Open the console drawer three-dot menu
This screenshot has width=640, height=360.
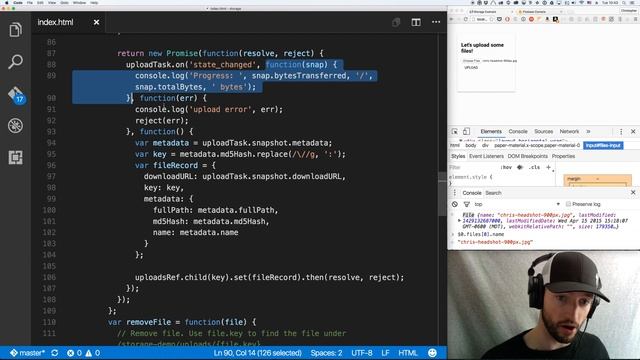(x=454, y=193)
